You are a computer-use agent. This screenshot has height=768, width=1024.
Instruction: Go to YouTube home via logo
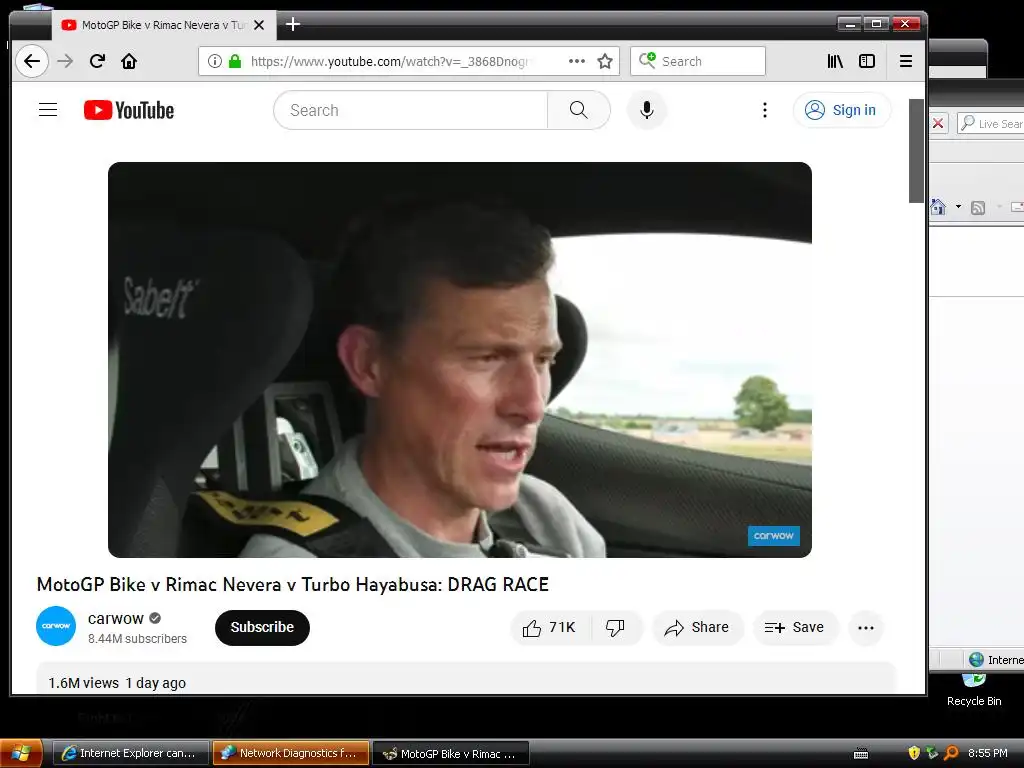pos(129,110)
